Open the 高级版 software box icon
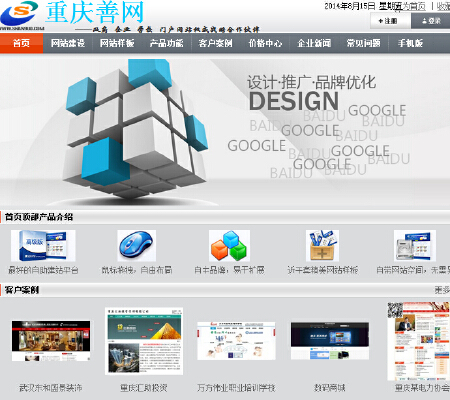Viewport: 450px width, 400px height. pyautogui.click(x=43, y=246)
